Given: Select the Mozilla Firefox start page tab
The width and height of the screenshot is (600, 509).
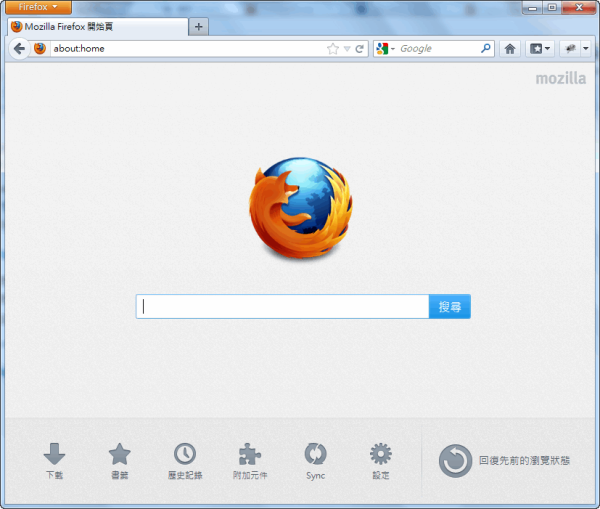Looking at the screenshot, I should coord(98,26).
